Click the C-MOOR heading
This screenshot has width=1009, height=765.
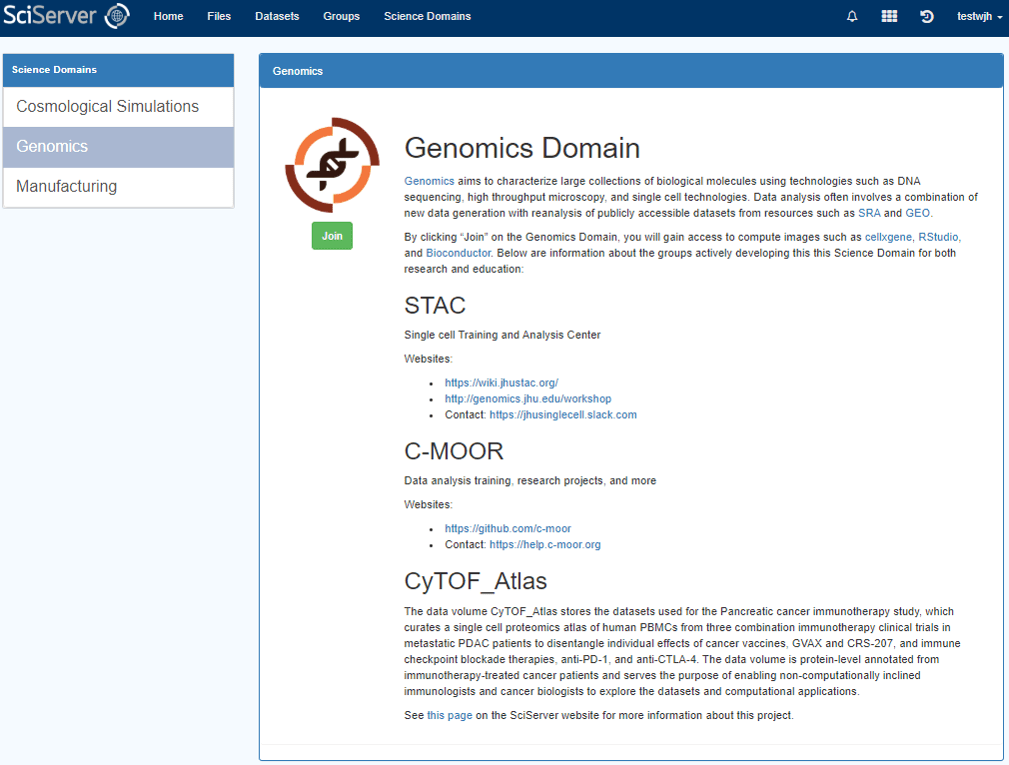tap(454, 452)
